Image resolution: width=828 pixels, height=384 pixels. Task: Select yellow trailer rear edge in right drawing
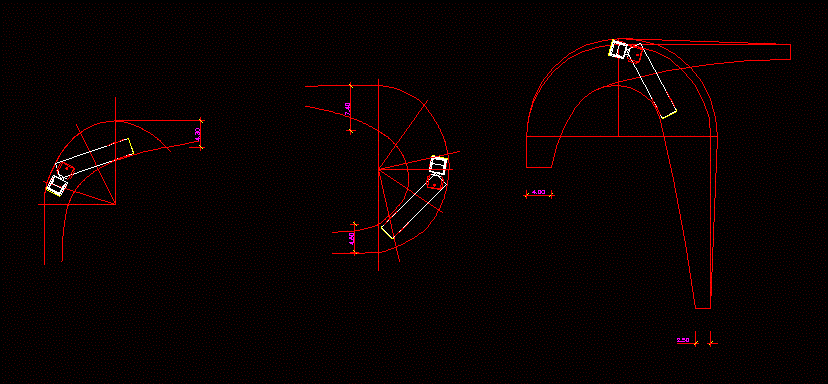(x=669, y=114)
